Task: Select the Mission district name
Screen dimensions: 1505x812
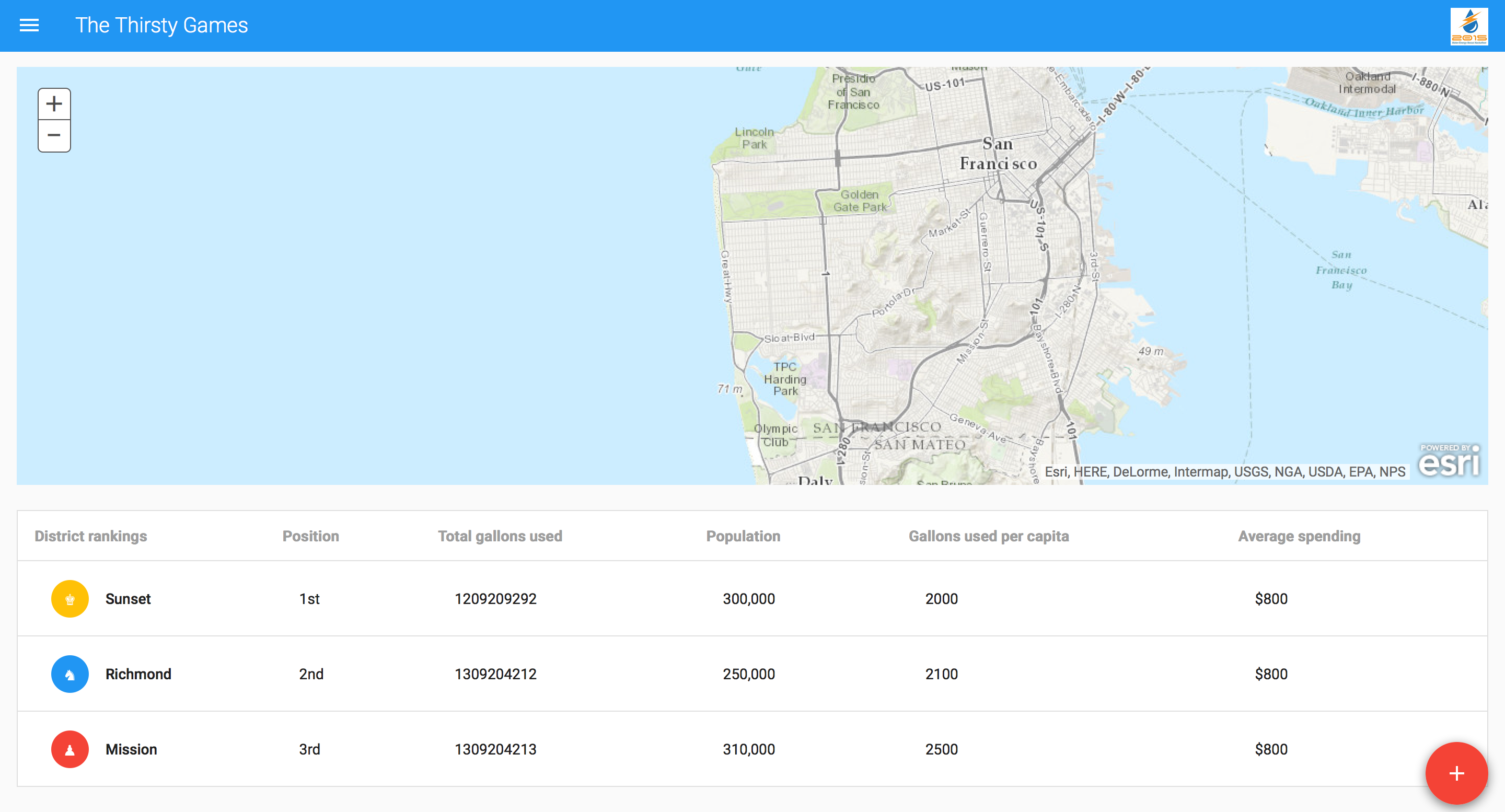Action: point(131,749)
